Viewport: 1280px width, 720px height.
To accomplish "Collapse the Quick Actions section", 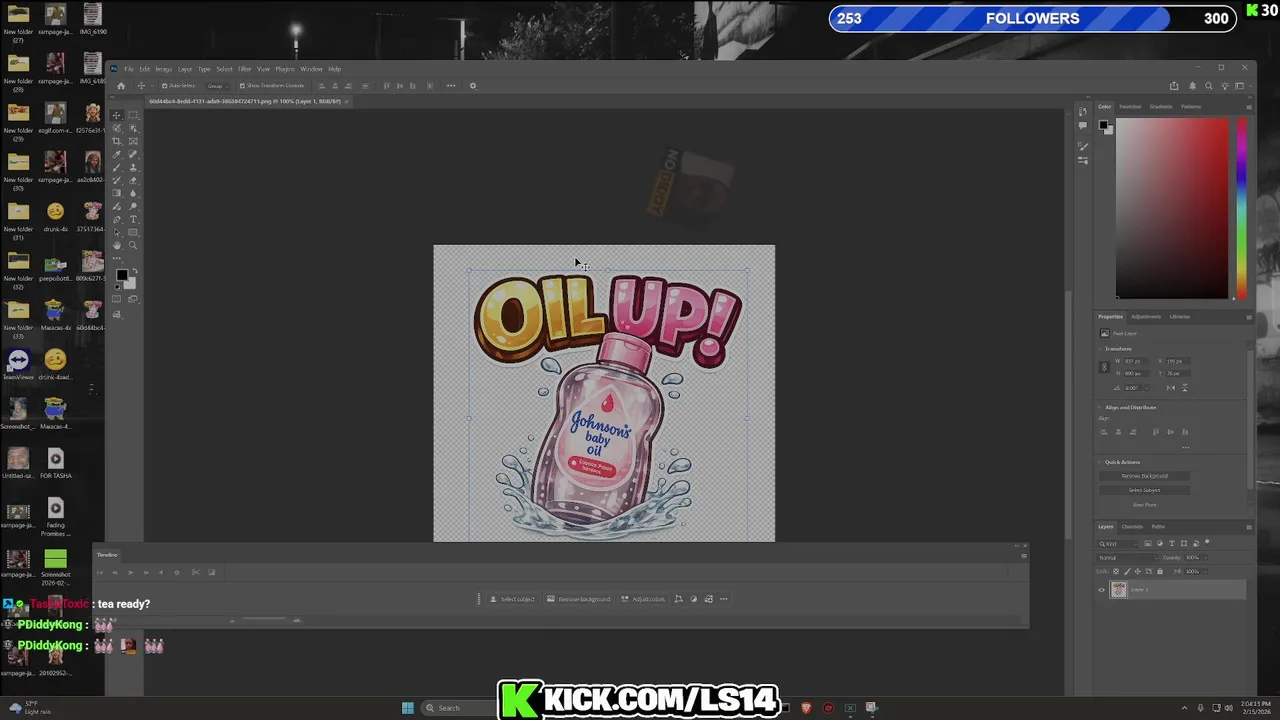I will click(x=1099, y=462).
